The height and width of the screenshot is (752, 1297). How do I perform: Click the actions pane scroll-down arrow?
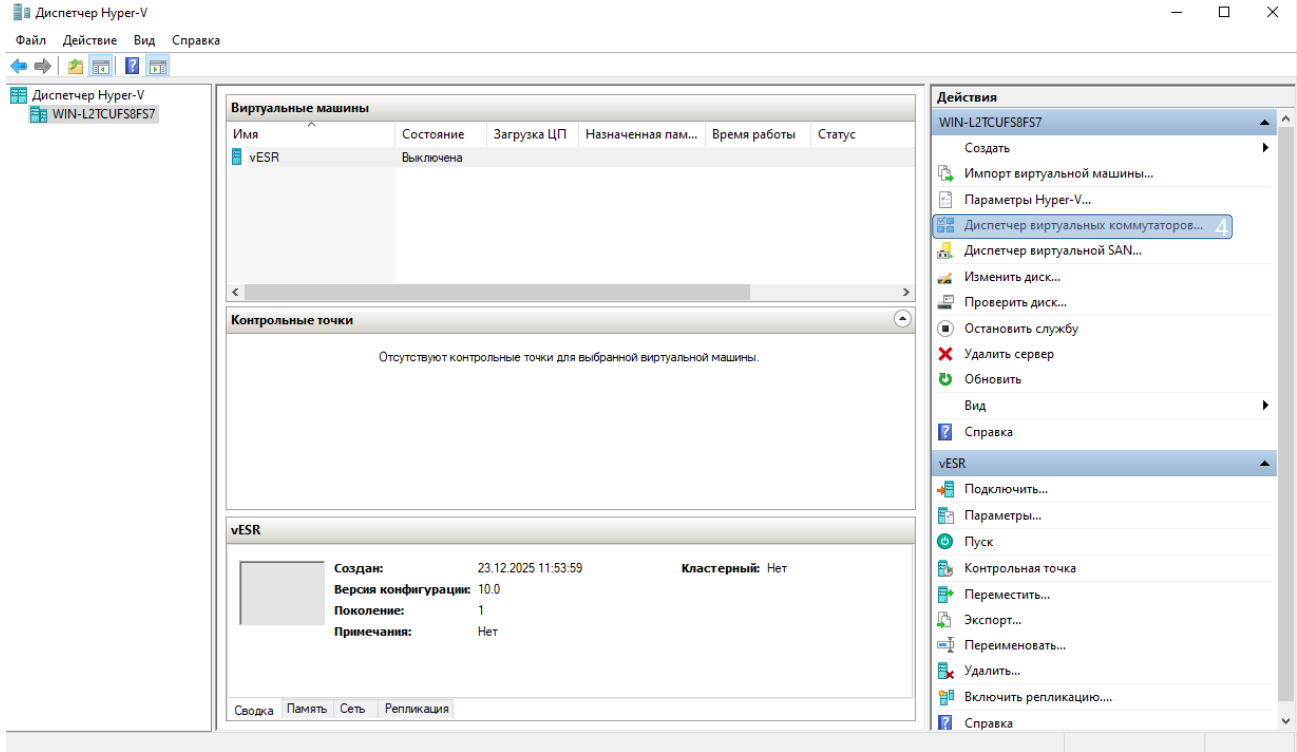tap(1285, 721)
